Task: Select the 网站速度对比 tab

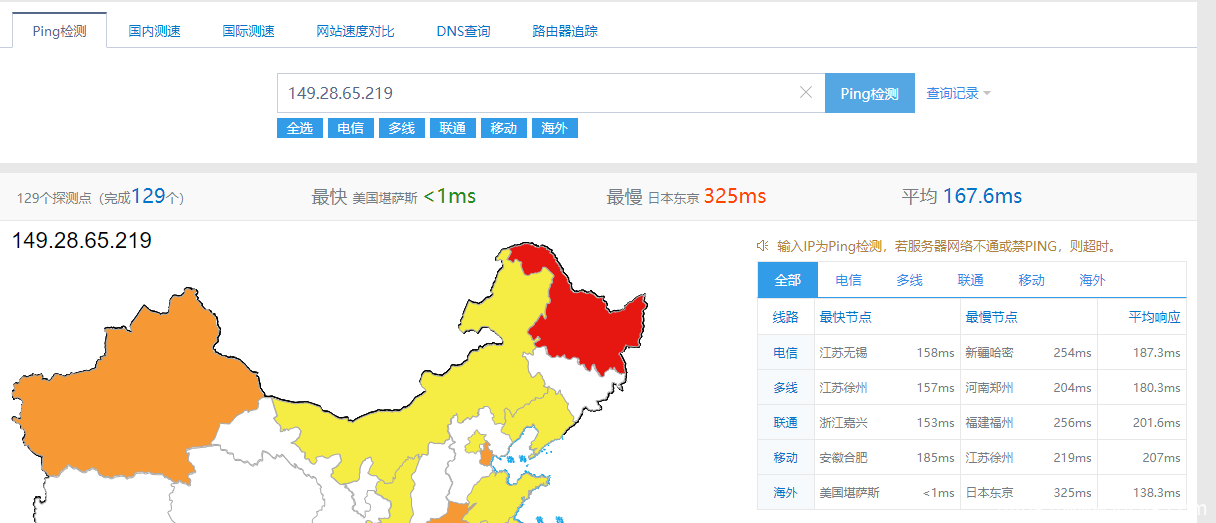Action: click(355, 31)
